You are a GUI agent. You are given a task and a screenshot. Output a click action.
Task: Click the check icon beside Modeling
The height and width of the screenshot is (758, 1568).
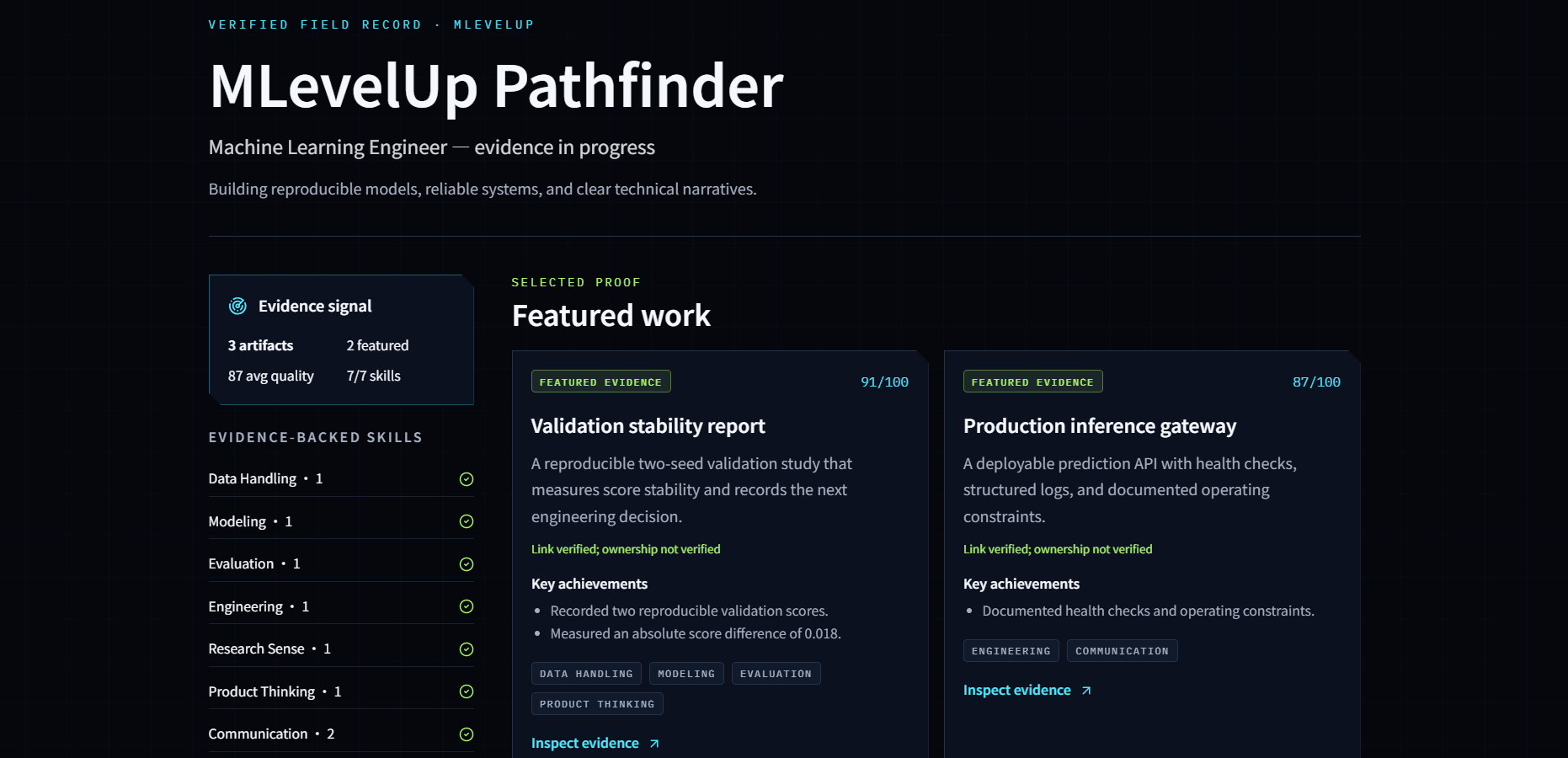467,521
